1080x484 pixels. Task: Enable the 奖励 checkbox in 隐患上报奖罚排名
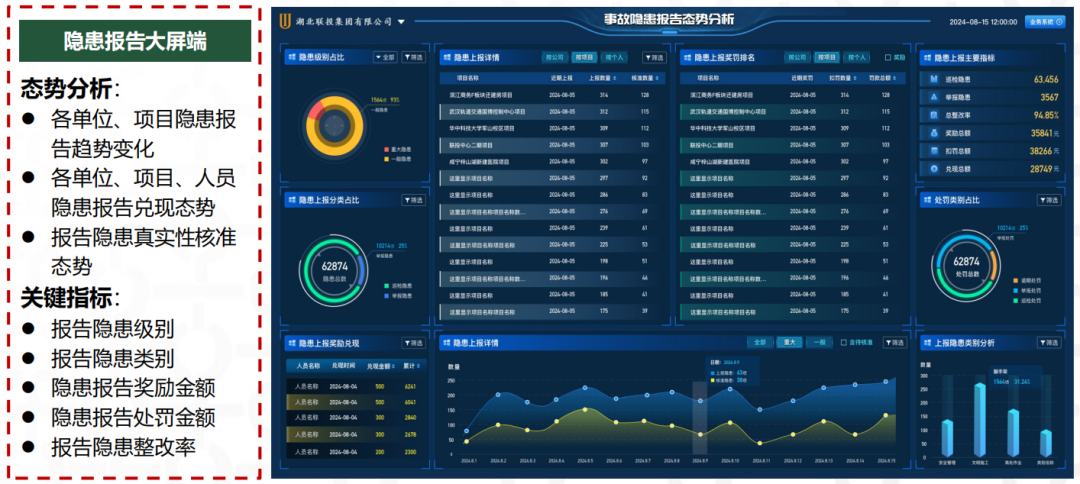[x=887, y=58]
